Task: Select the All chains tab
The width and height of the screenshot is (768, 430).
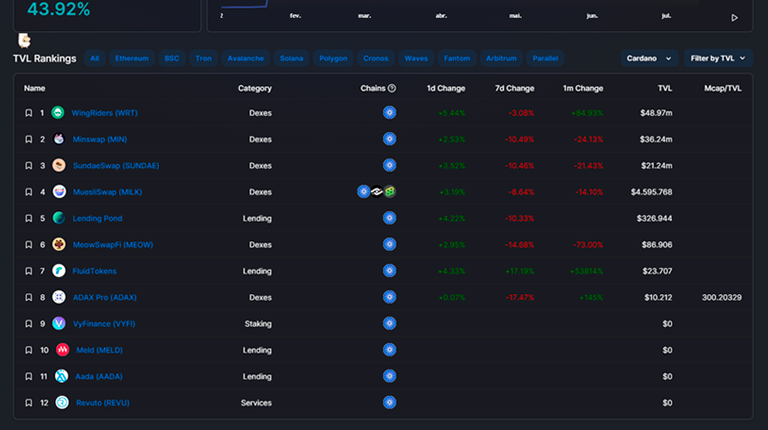Action: pyautogui.click(x=95, y=58)
